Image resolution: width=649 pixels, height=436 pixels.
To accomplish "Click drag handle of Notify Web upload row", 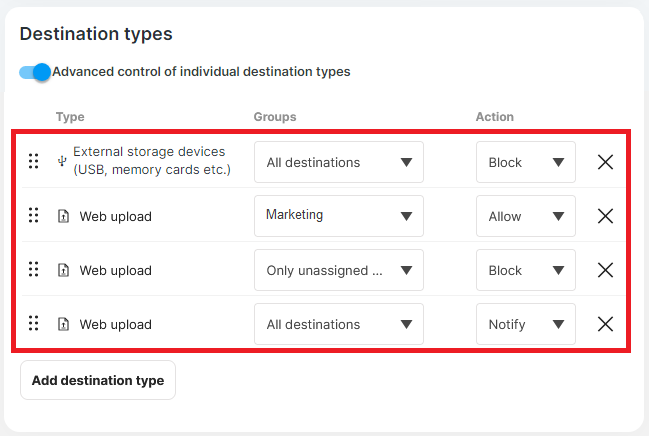I will coord(34,323).
